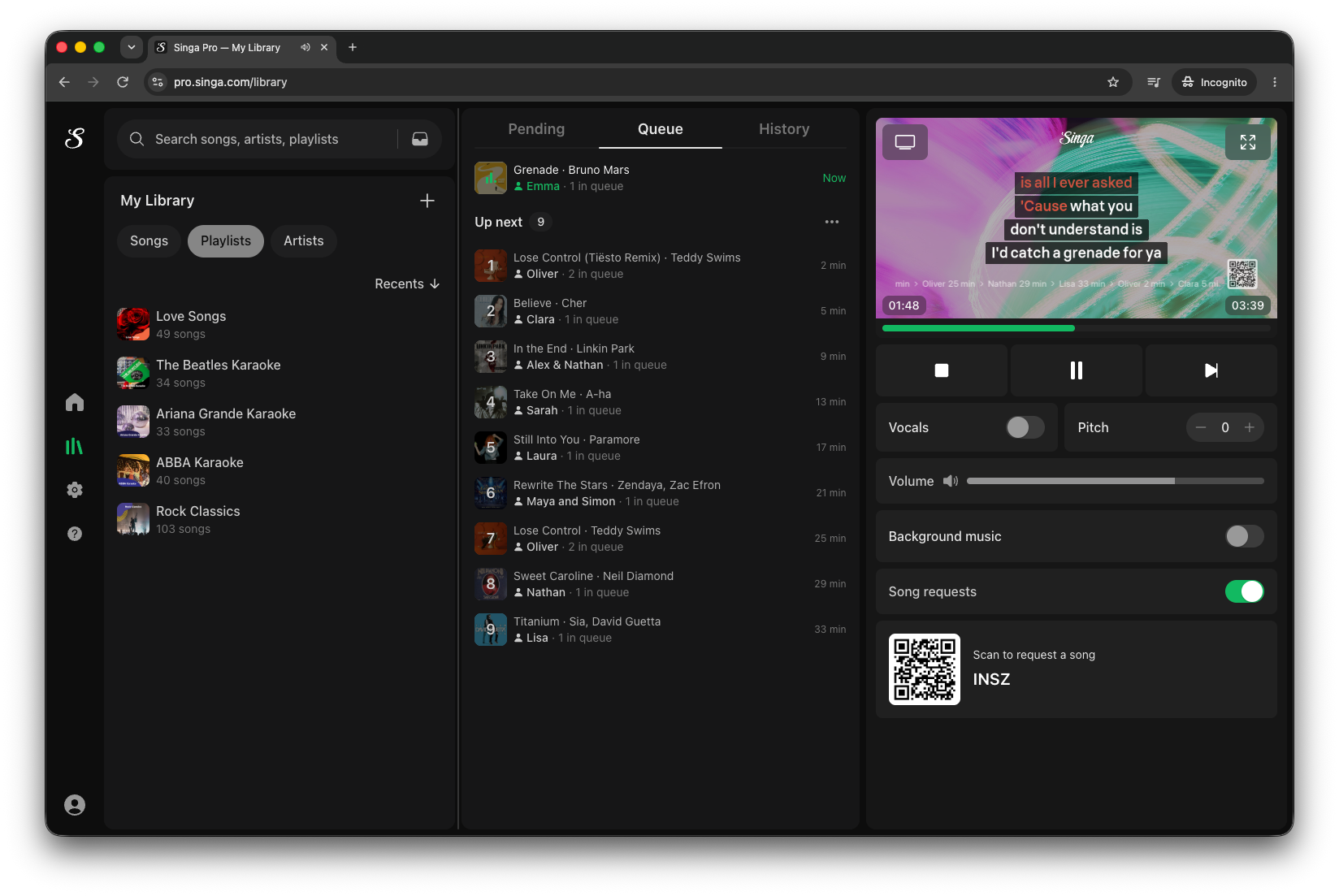Select Titanium by Sia in queue
1339x896 pixels.
[x=661, y=630]
